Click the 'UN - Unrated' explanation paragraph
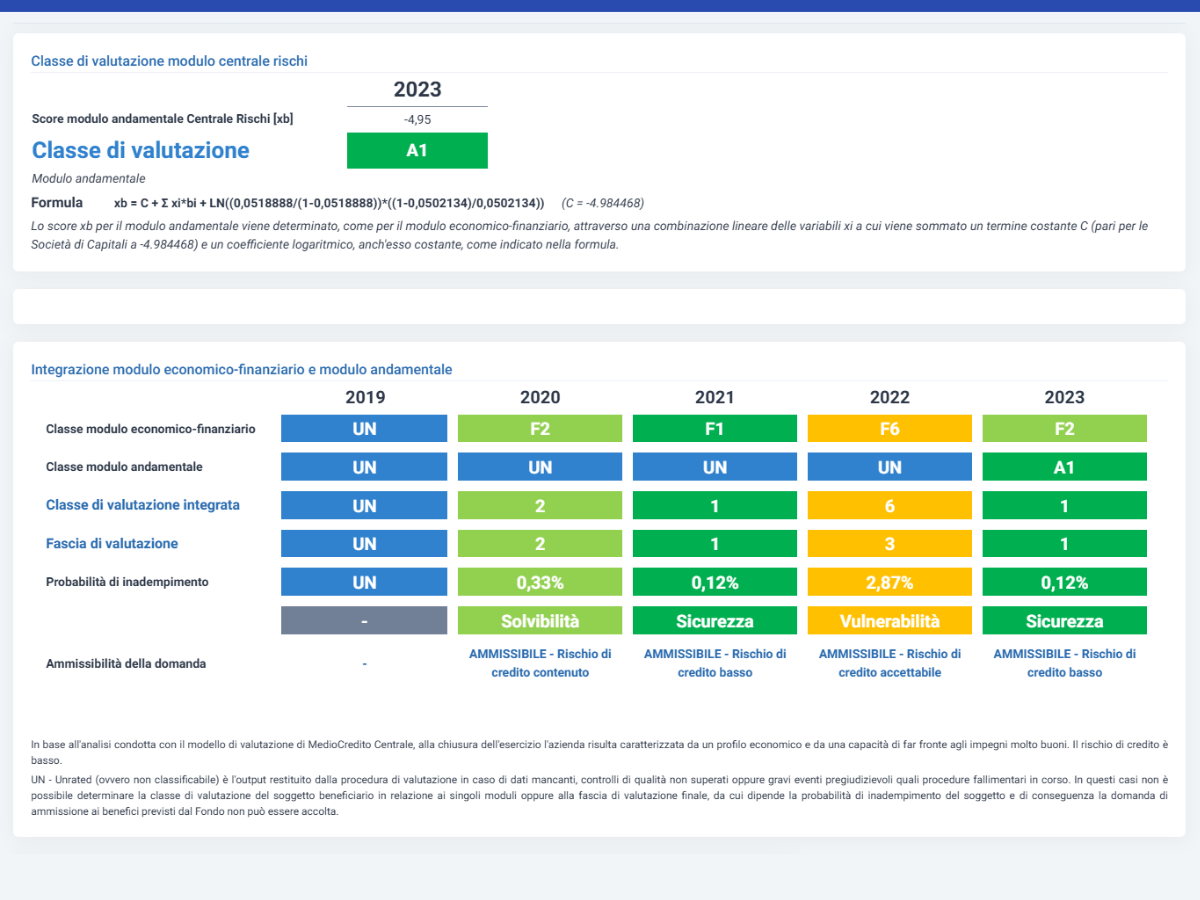The width and height of the screenshot is (1200, 900). 599,795
